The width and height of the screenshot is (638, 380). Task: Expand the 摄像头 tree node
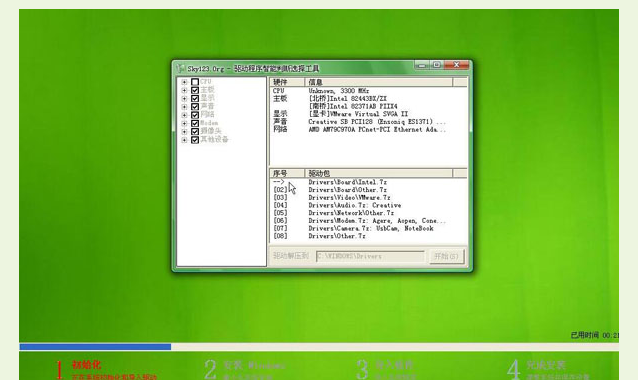coord(184,131)
